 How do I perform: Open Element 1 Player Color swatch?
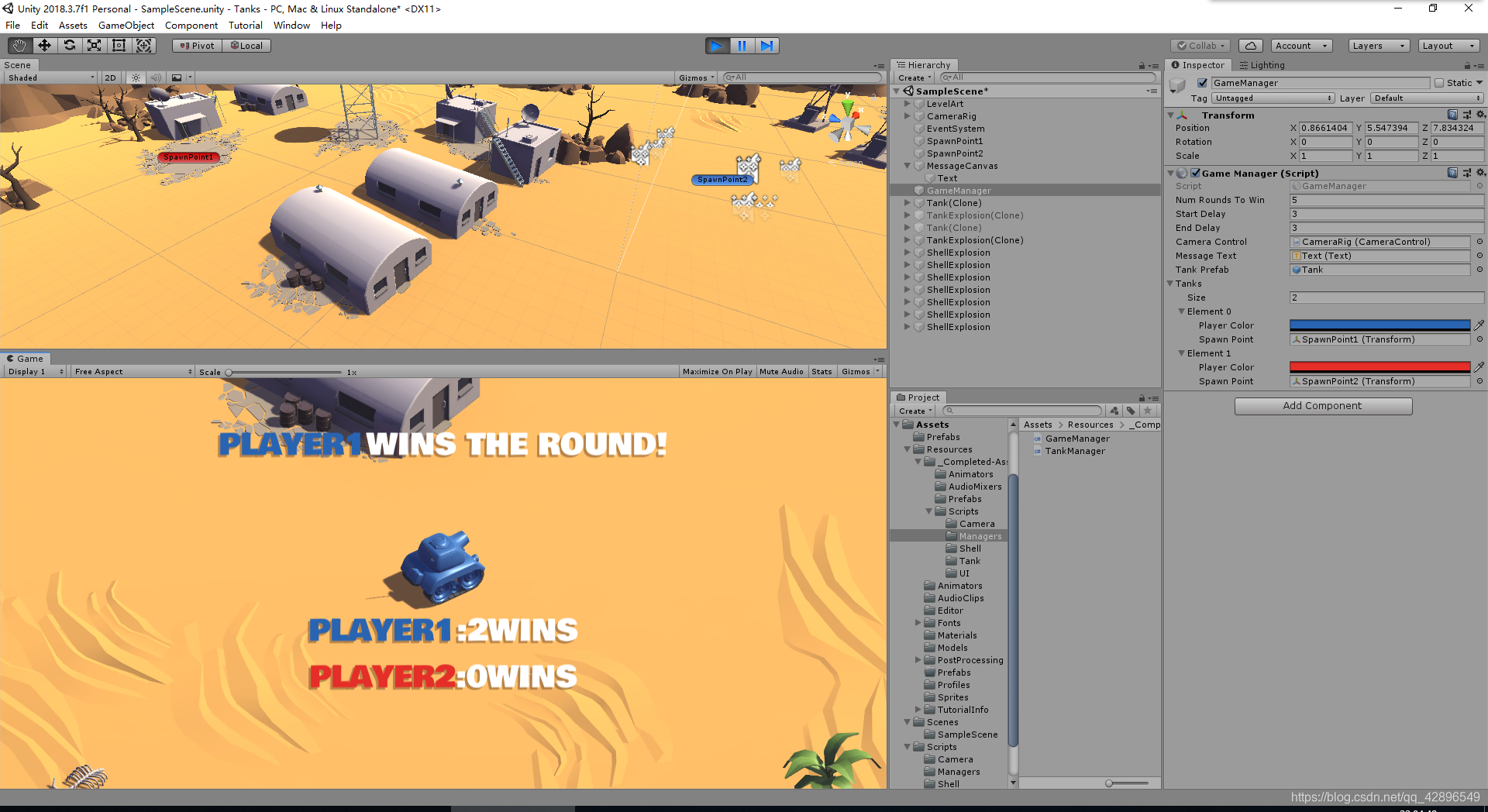pos(1379,367)
